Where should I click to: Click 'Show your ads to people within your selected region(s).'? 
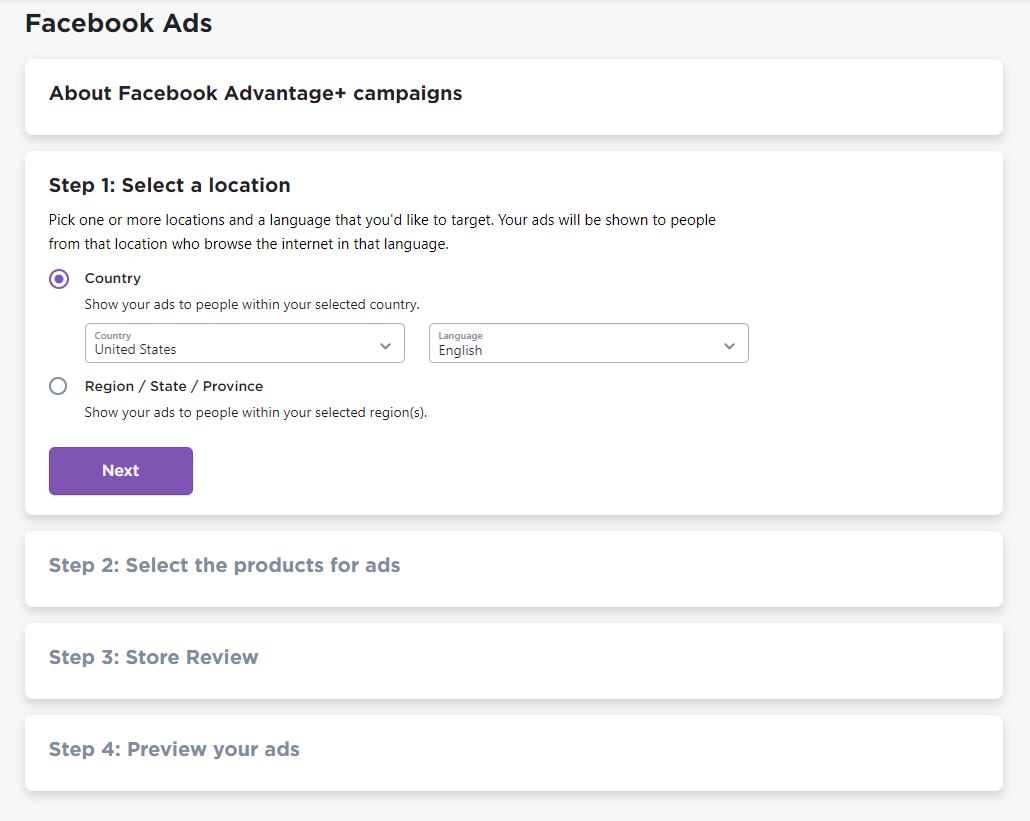256,412
